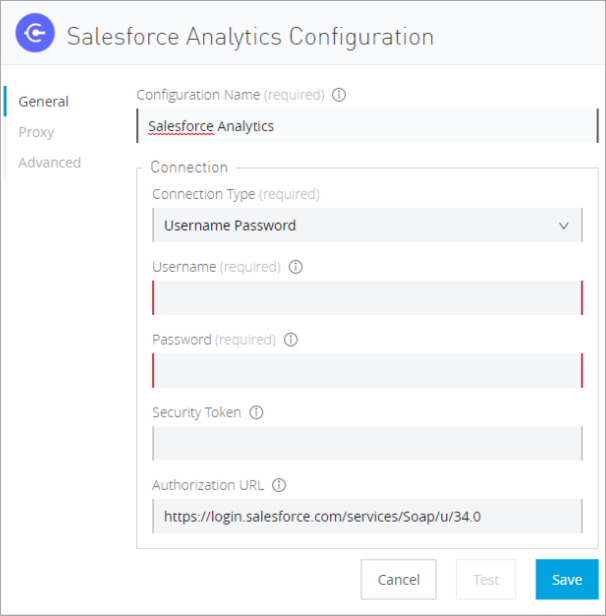This screenshot has height=616, width=606.
Task: Open the Proxy tab
Action: click(x=37, y=132)
